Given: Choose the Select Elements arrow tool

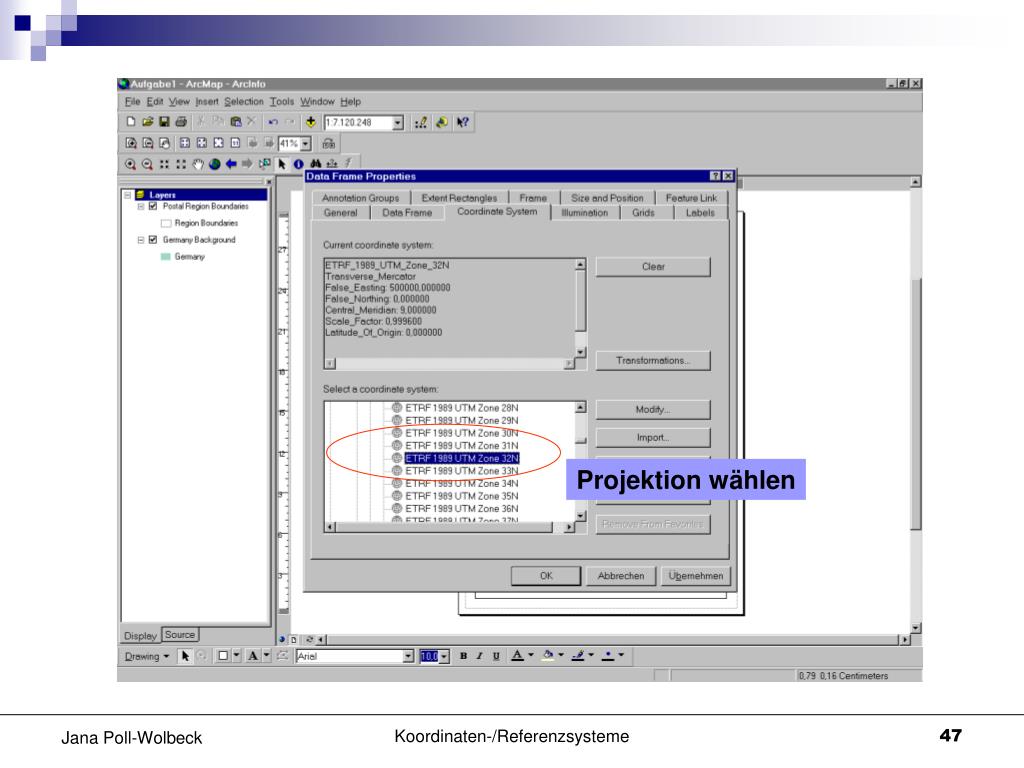Looking at the screenshot, I should click(x=282, y=164).
